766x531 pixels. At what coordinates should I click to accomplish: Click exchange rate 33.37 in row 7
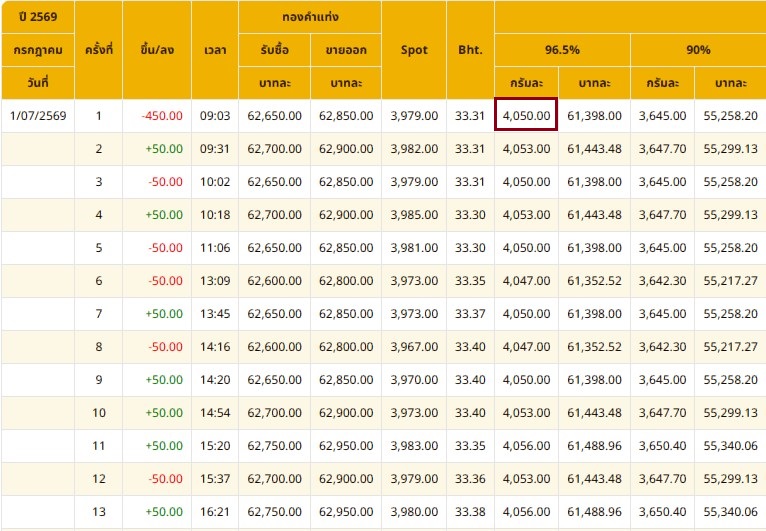(x=470, y=314)
